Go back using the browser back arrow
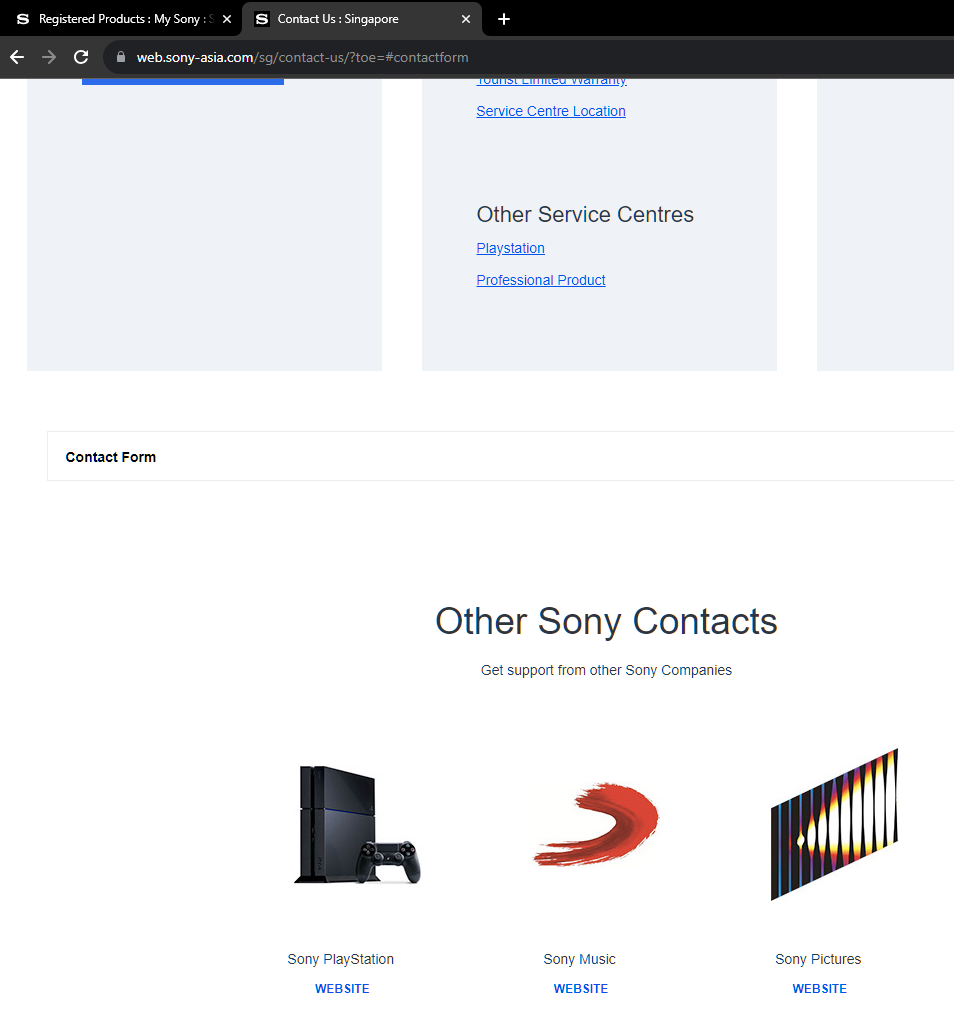 (17, 57)
